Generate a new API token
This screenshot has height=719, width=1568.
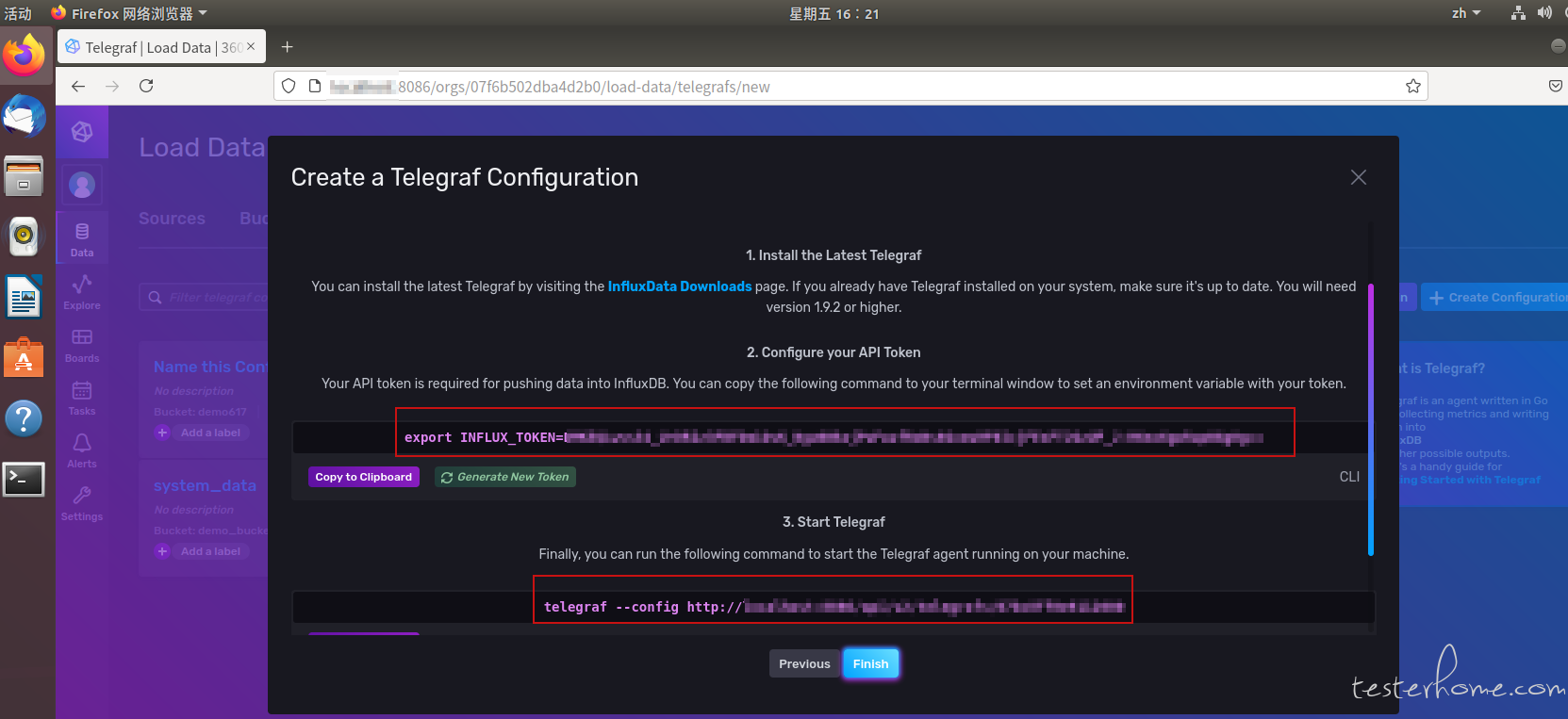(x=505, y=477)
